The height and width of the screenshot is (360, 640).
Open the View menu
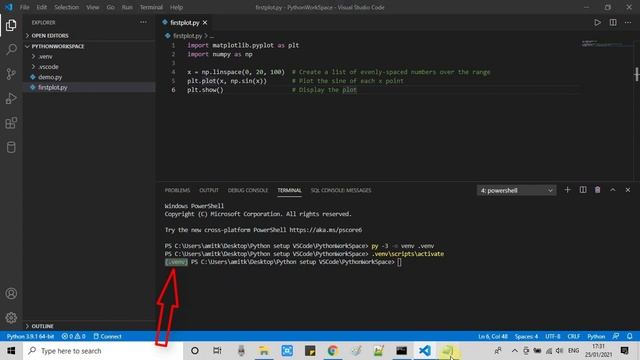[x=93, y=7]
